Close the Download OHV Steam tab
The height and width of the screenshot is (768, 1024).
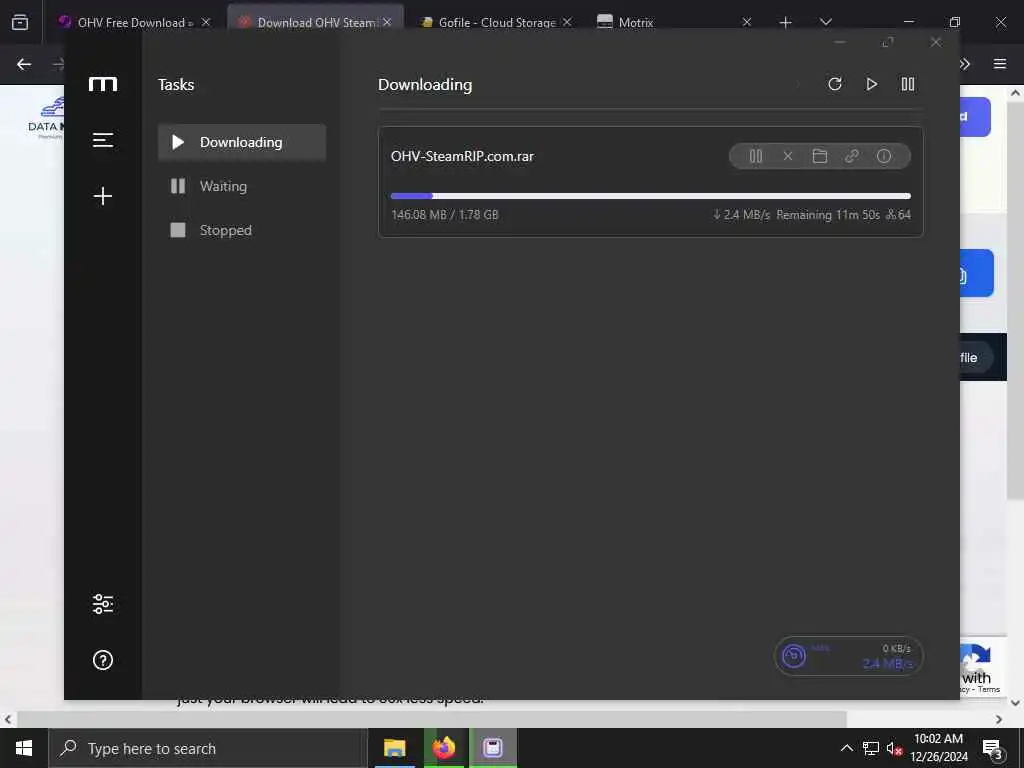[387, 22]
